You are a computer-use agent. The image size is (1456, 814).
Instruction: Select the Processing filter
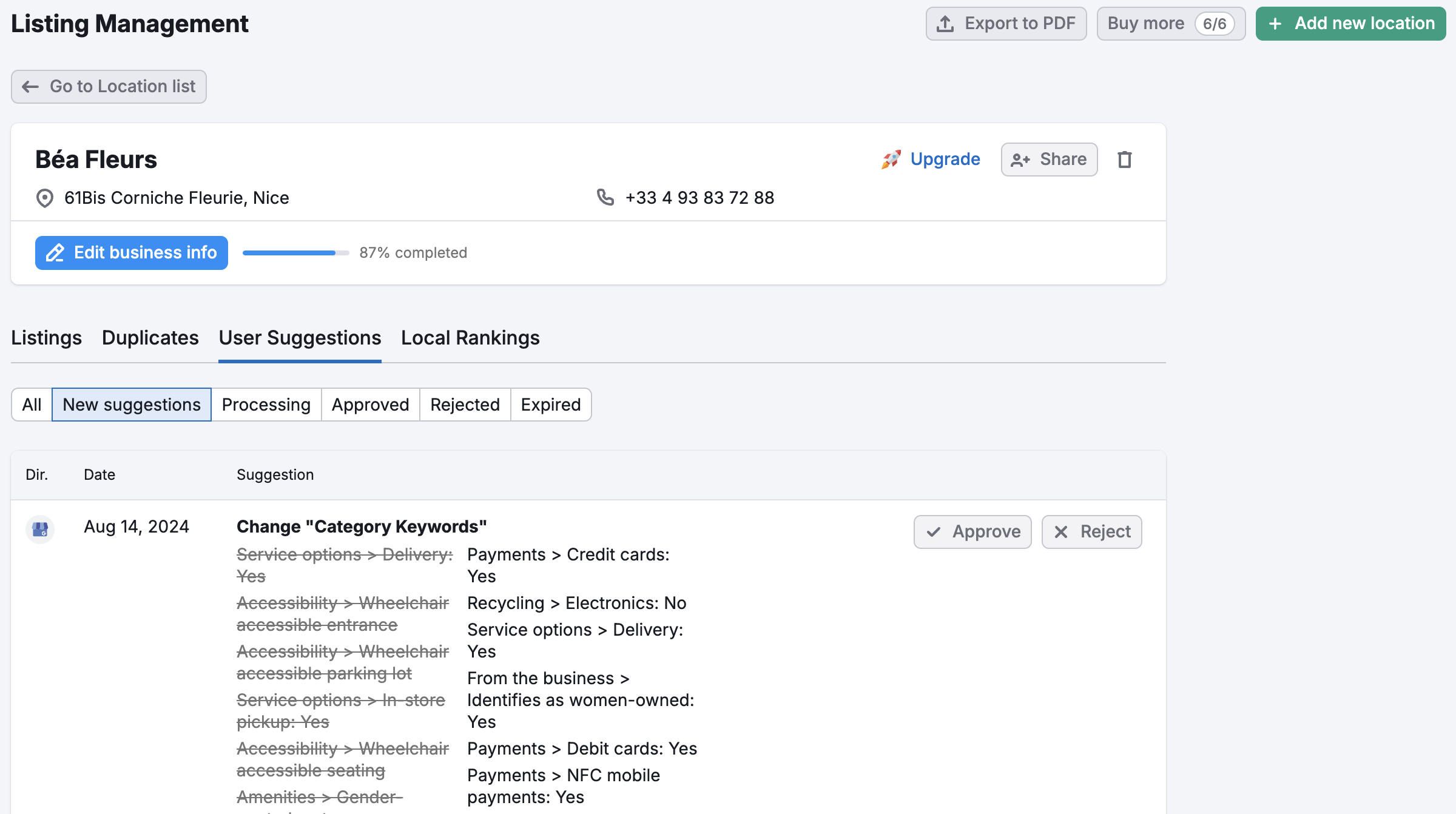point(266,404)
